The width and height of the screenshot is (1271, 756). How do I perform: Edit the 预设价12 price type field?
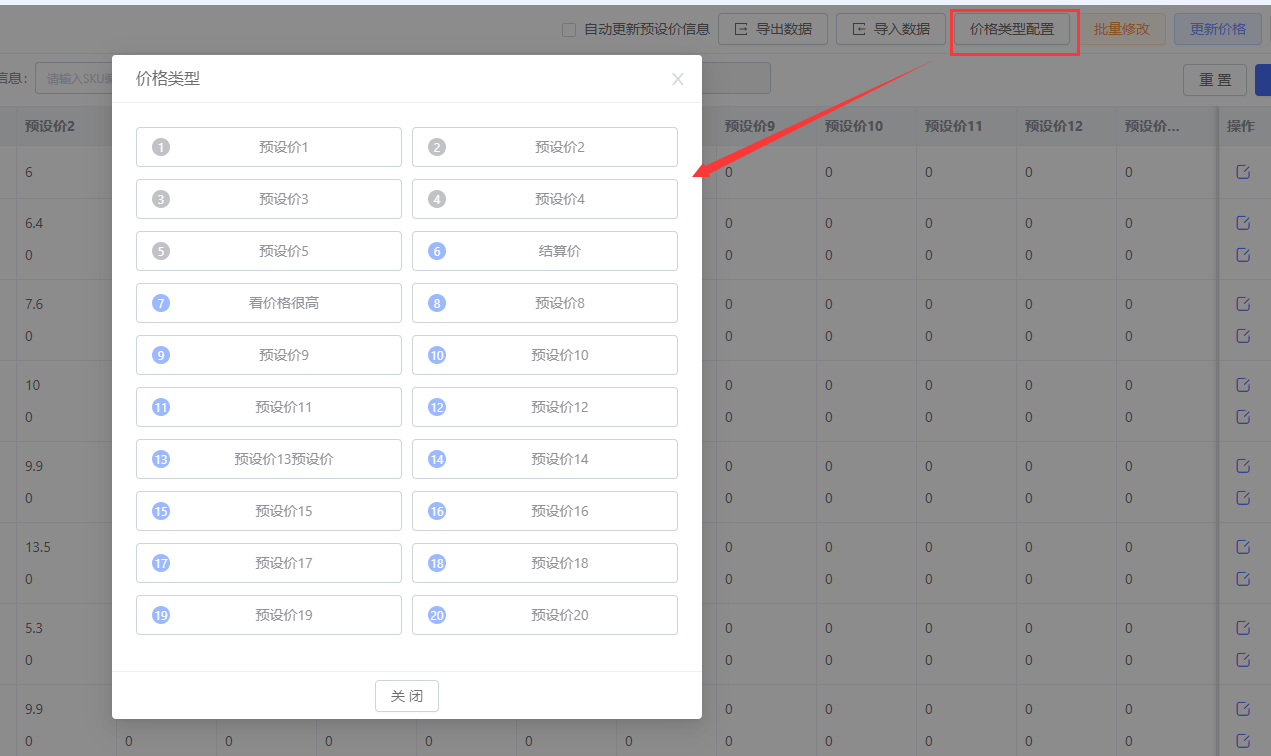pos(545,407)
